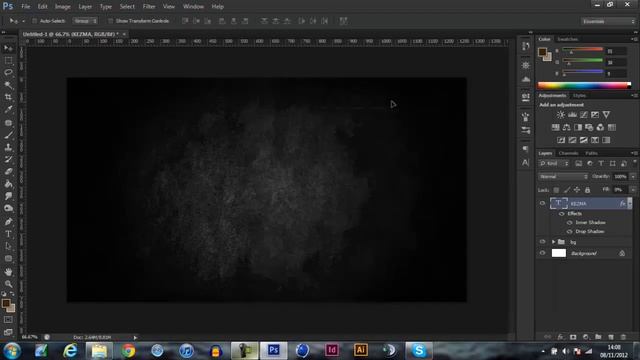Click the add layer style fx icon
Viewport: 640px width, 360px height.
[560, 337]
